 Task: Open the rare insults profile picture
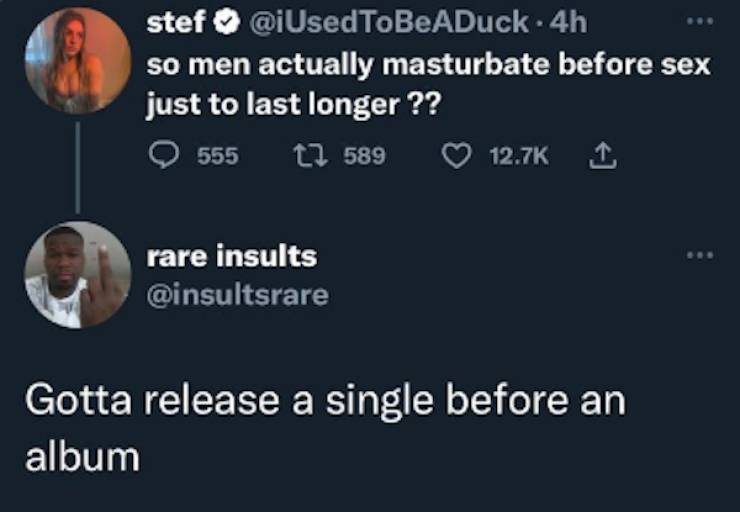77,275
